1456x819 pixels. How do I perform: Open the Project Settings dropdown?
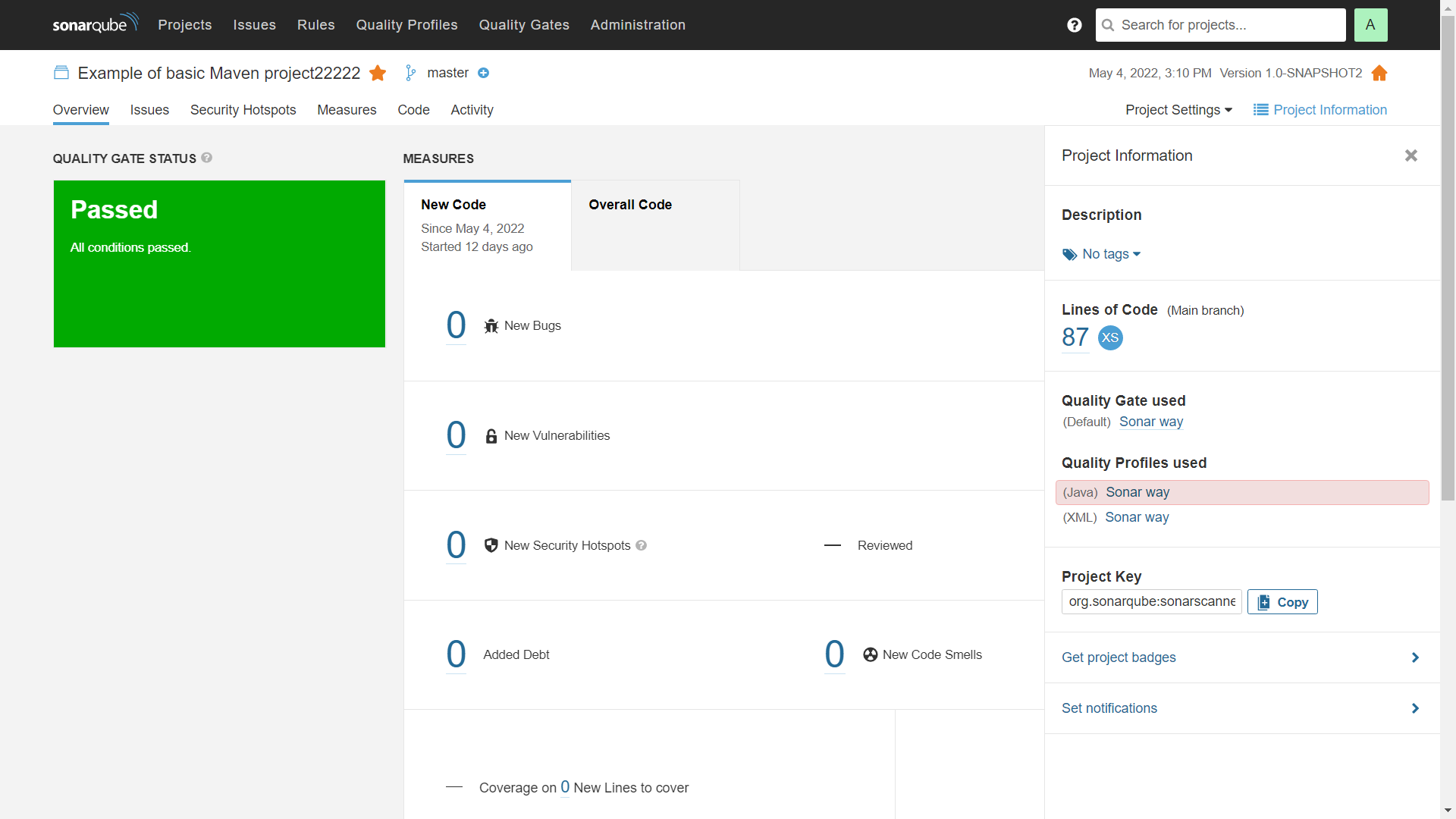pos(1178,110)
